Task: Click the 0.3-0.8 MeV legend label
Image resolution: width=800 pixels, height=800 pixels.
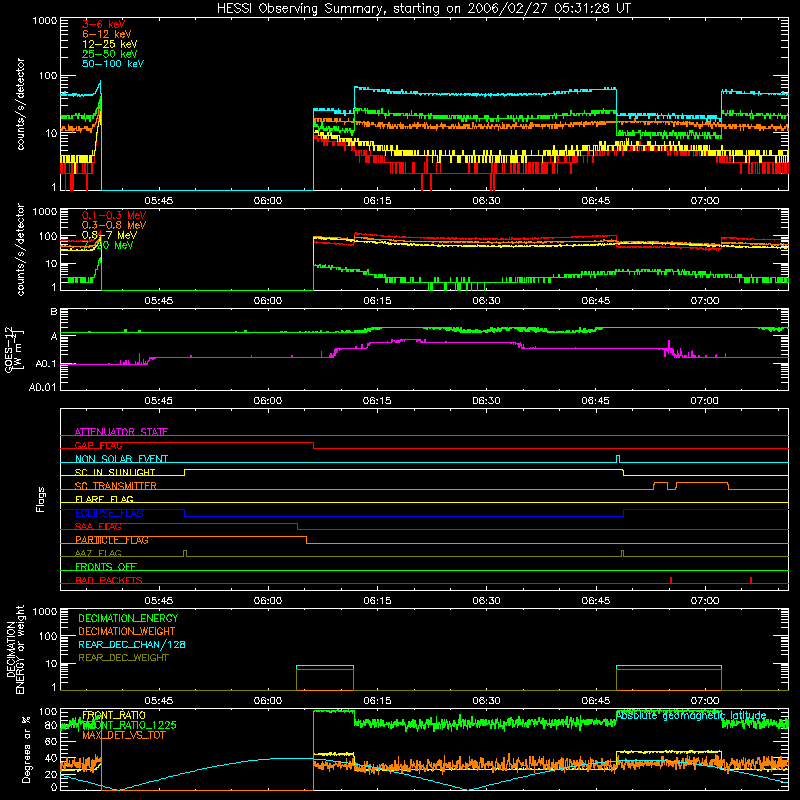Action: pyautogui.click(x=114, y=225)
